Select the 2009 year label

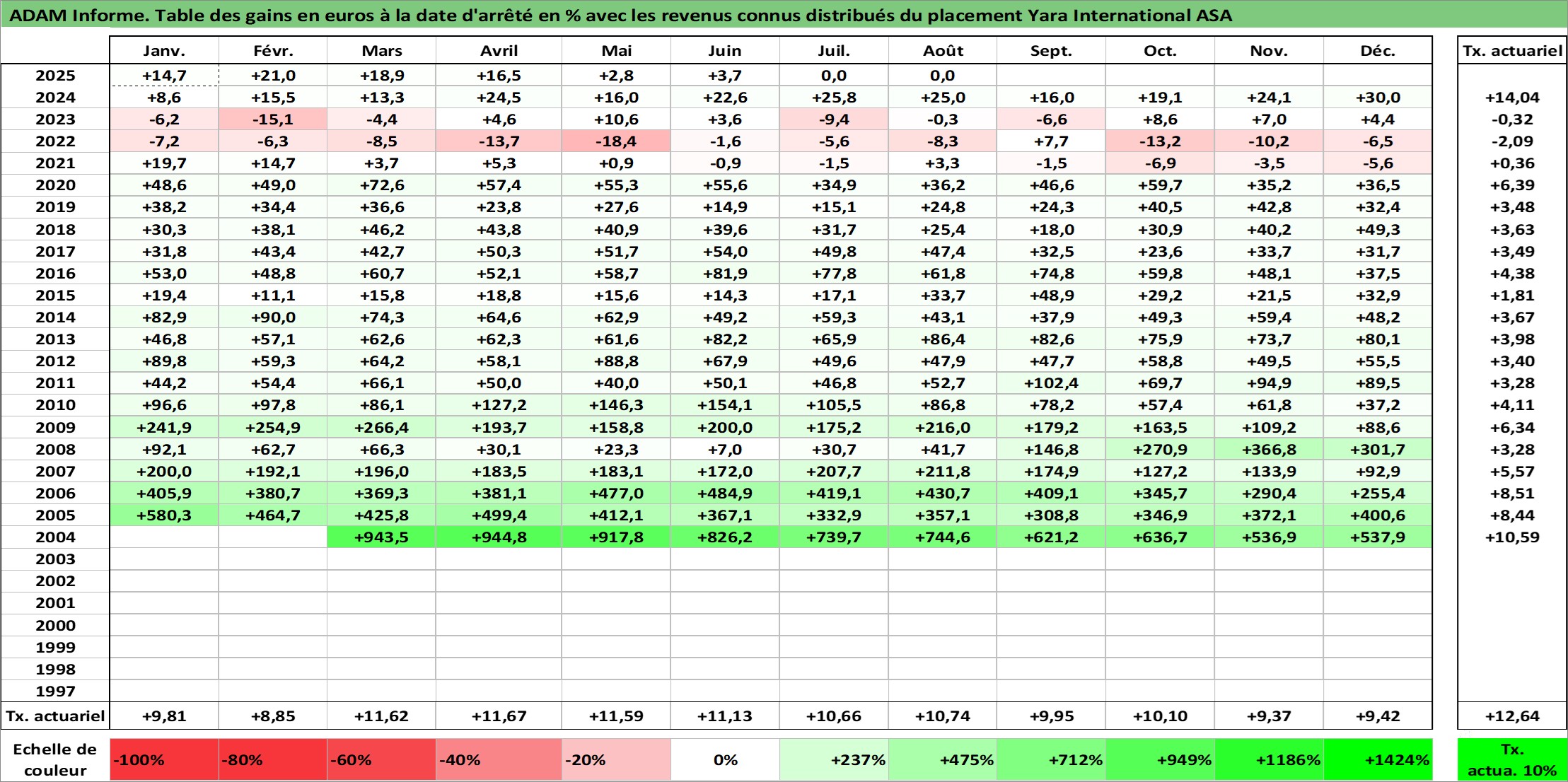[55, 428]
